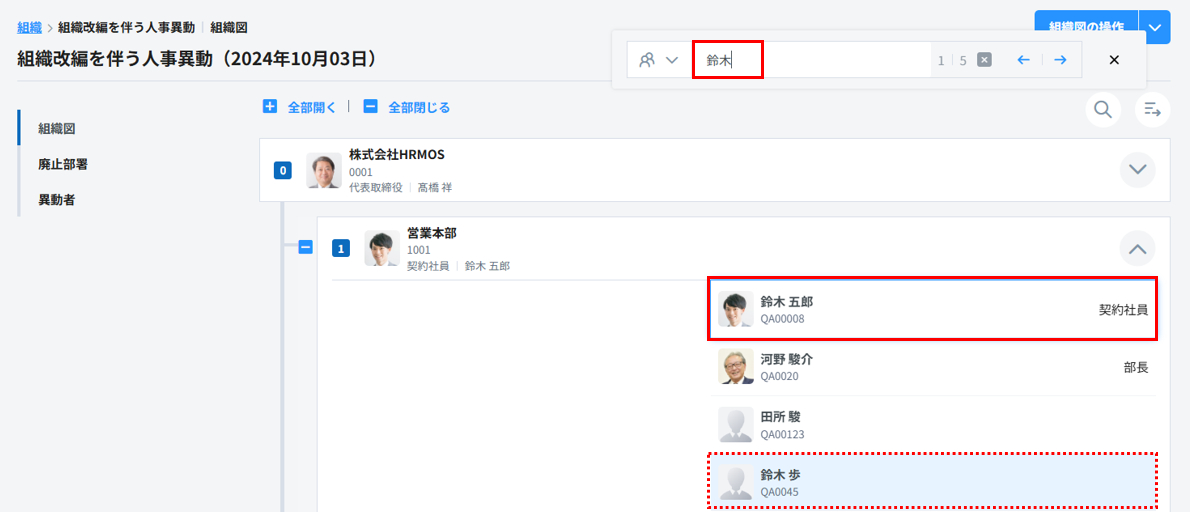Go to next search result arrow

pos(1060,60)
